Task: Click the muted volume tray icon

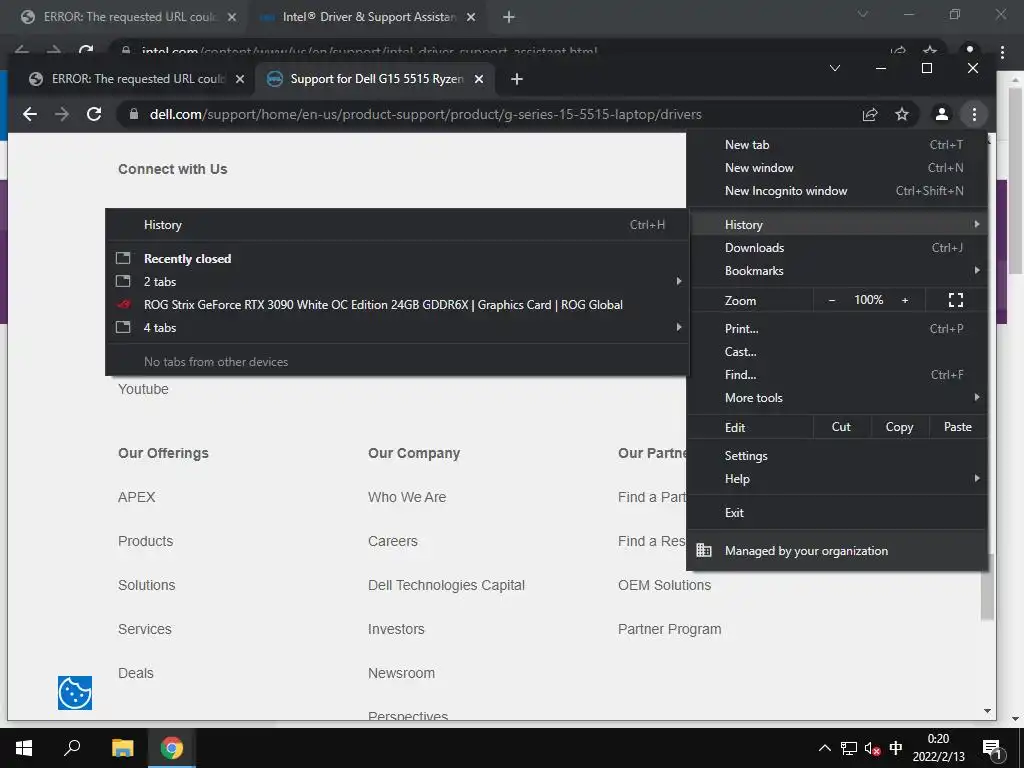Action: click(872, 748)
